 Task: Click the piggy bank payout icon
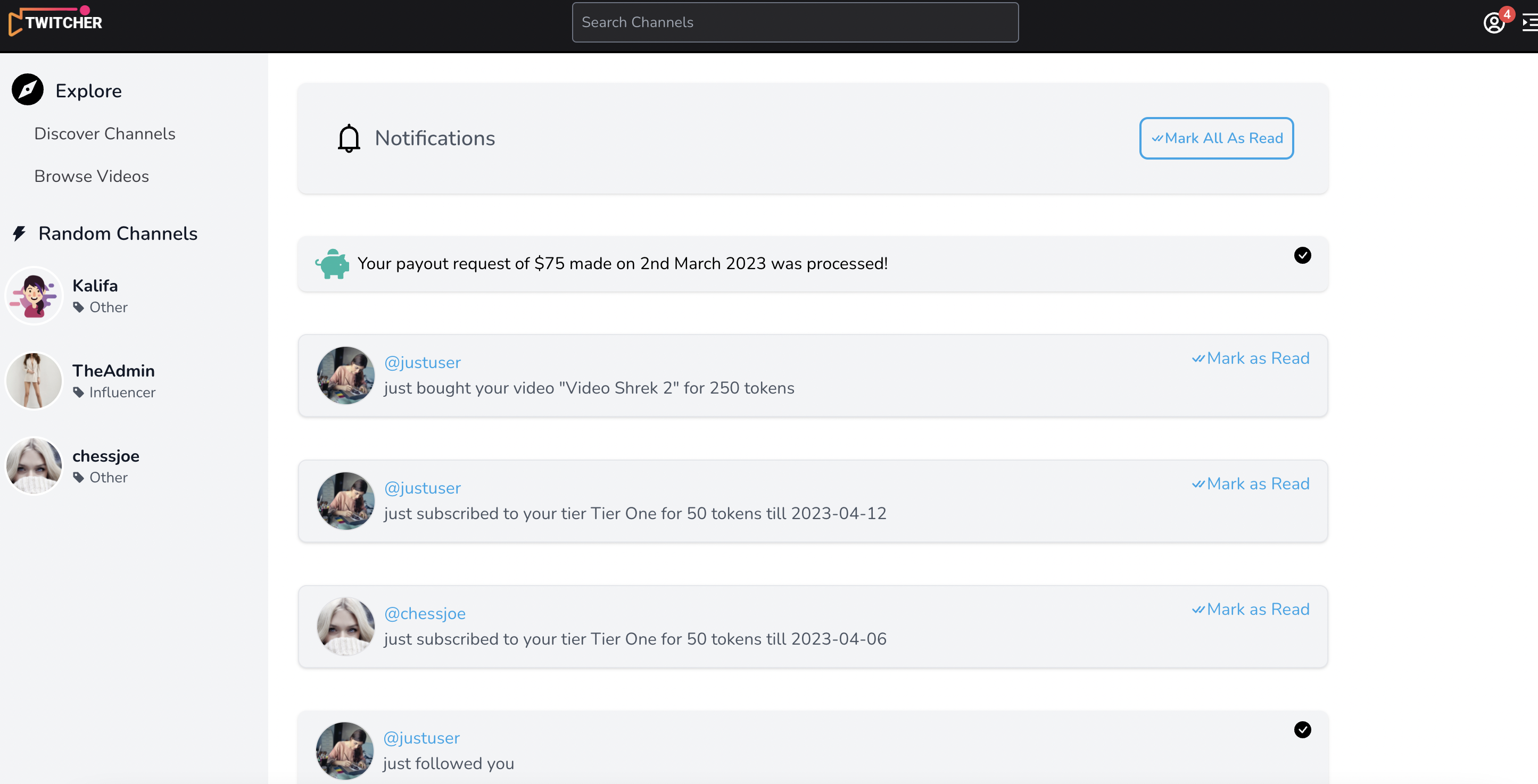pos(332,264)
